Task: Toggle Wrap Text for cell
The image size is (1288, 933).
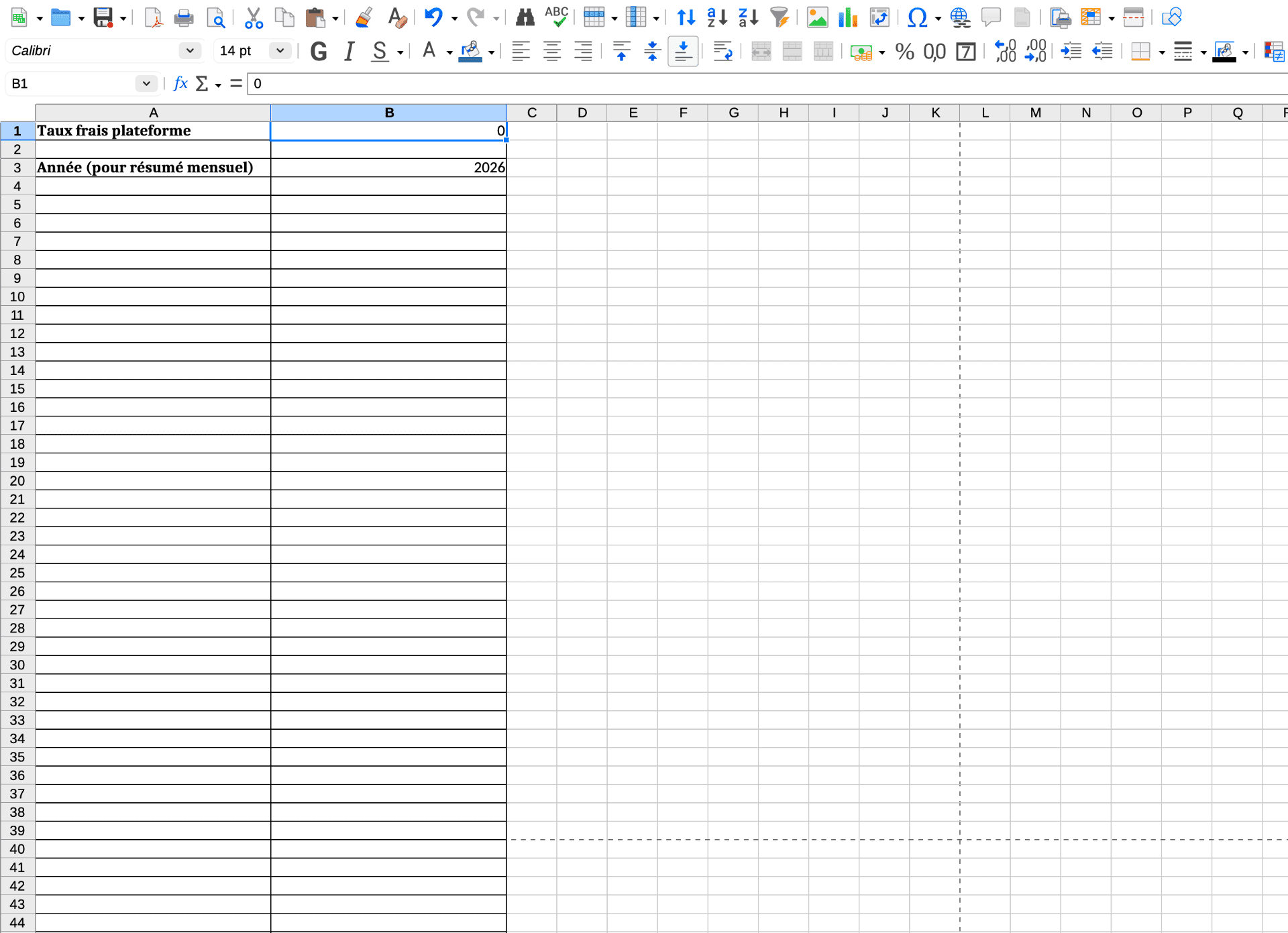Action: pos(722,52)
